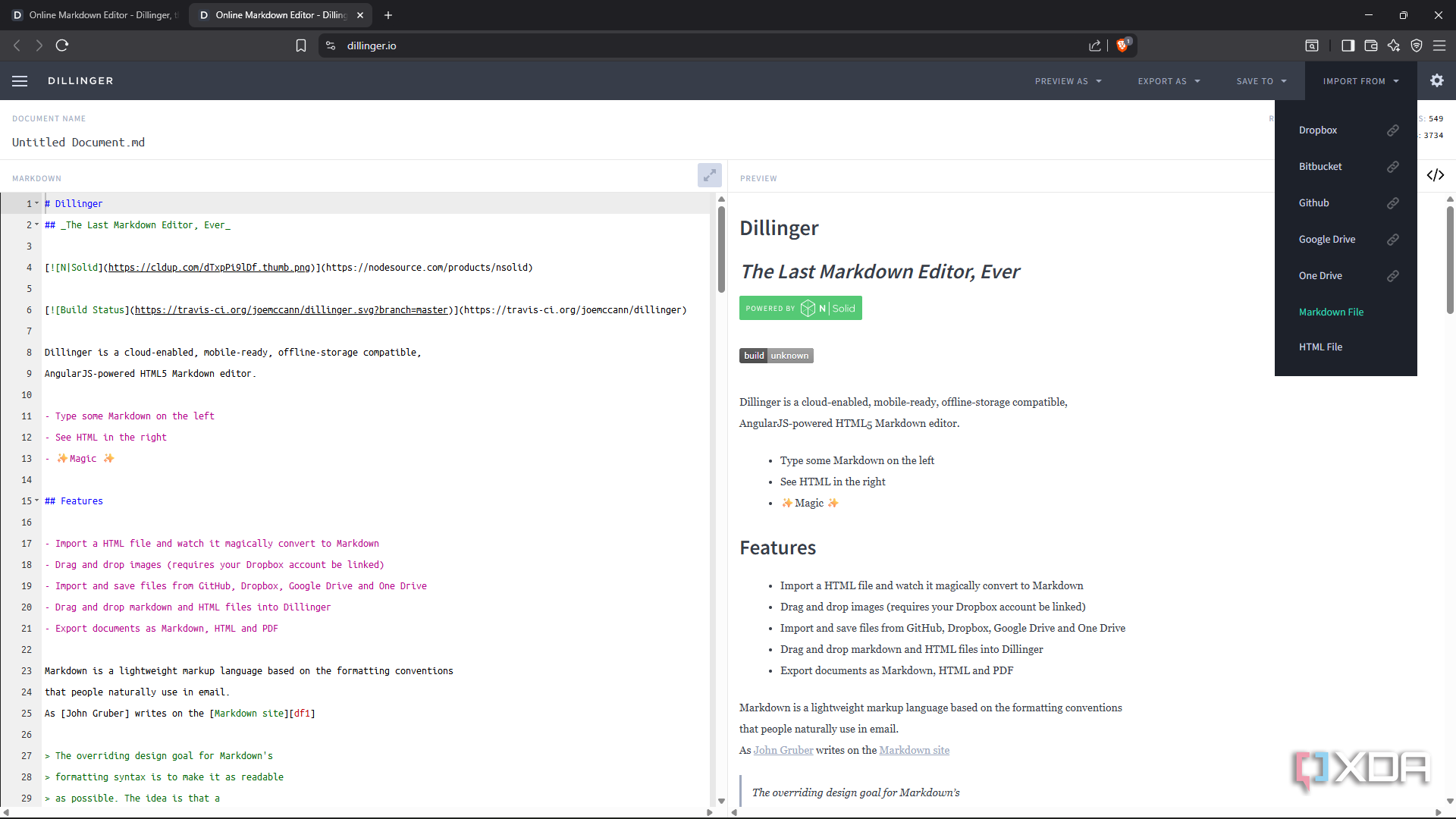This screenshot has height=819, width=1456.
Task: Expand the markdown editor to fullscreen
Action: (710, 175)
